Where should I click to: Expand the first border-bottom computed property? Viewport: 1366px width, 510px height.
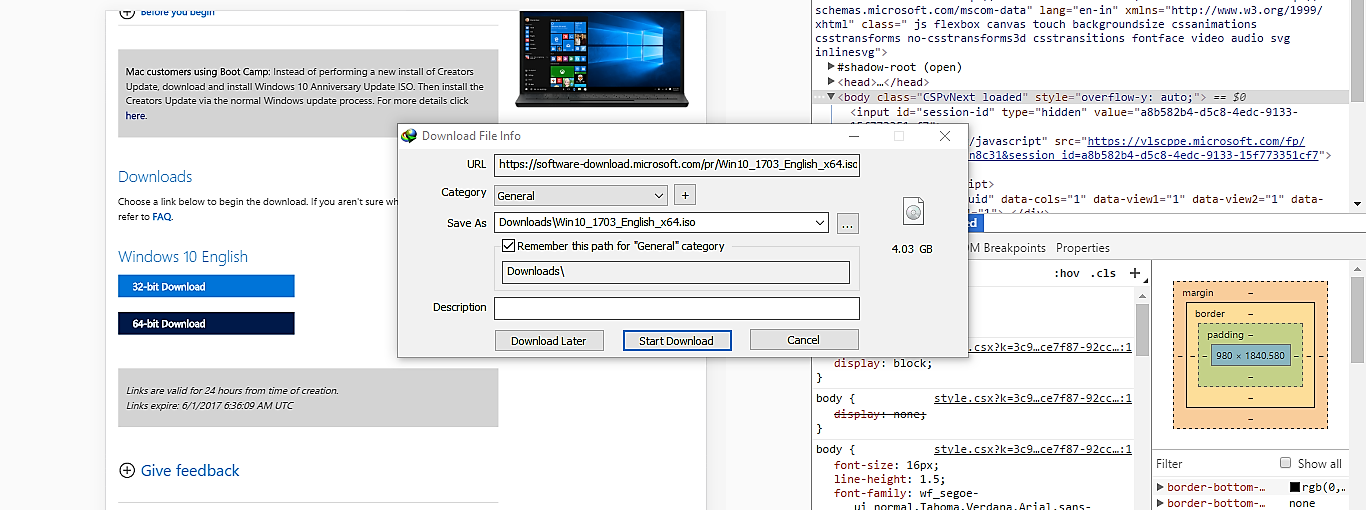pyautogui.click(x=1160, y=487)
